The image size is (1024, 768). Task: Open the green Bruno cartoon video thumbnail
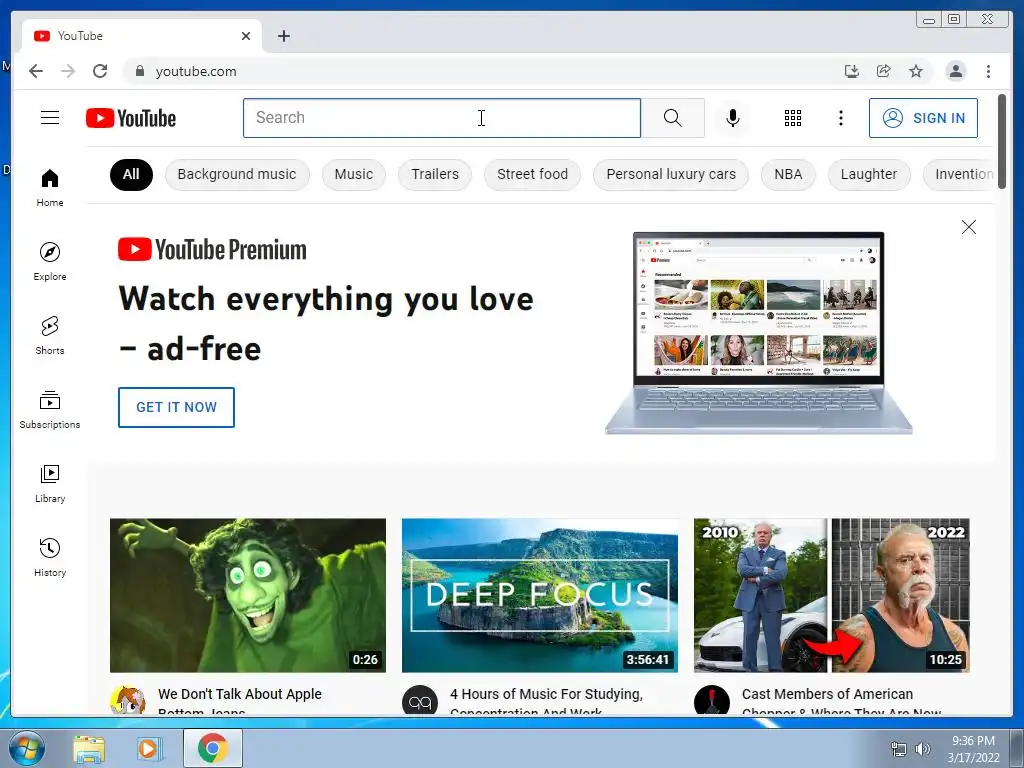248,595
